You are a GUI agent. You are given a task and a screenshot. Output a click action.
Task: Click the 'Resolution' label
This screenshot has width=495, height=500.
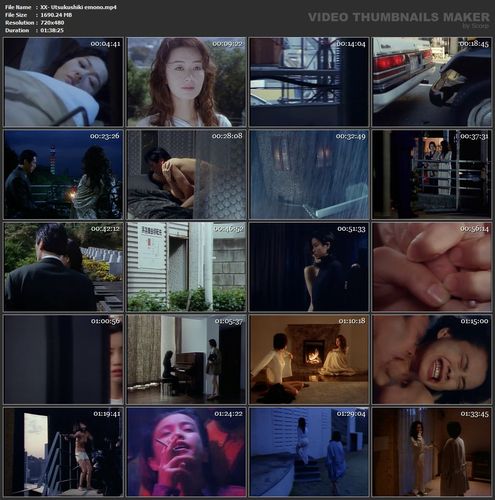[x=19, y=23]
